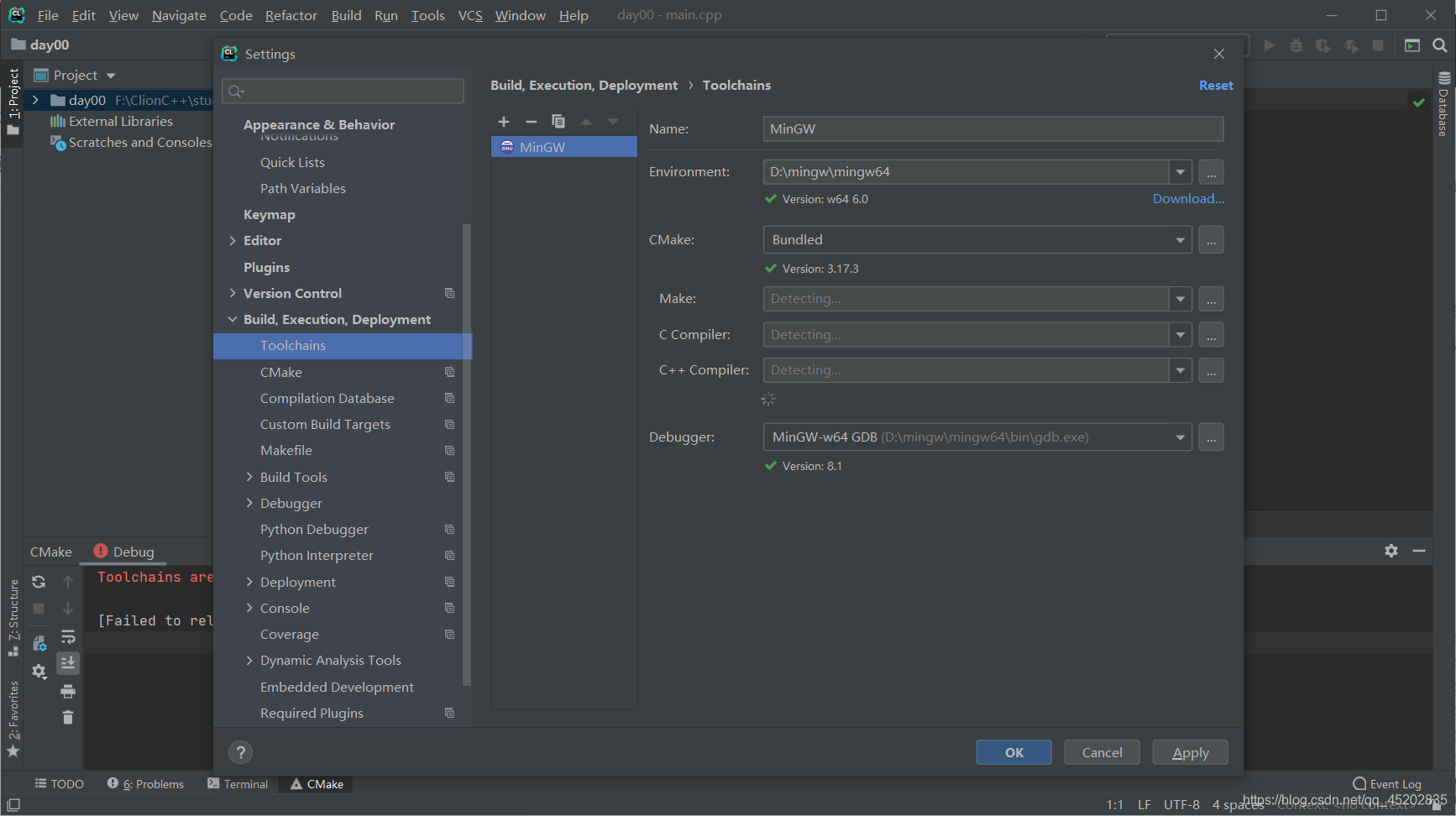
Task: Click the Project side panel tab
Action: tap(13, 101)
